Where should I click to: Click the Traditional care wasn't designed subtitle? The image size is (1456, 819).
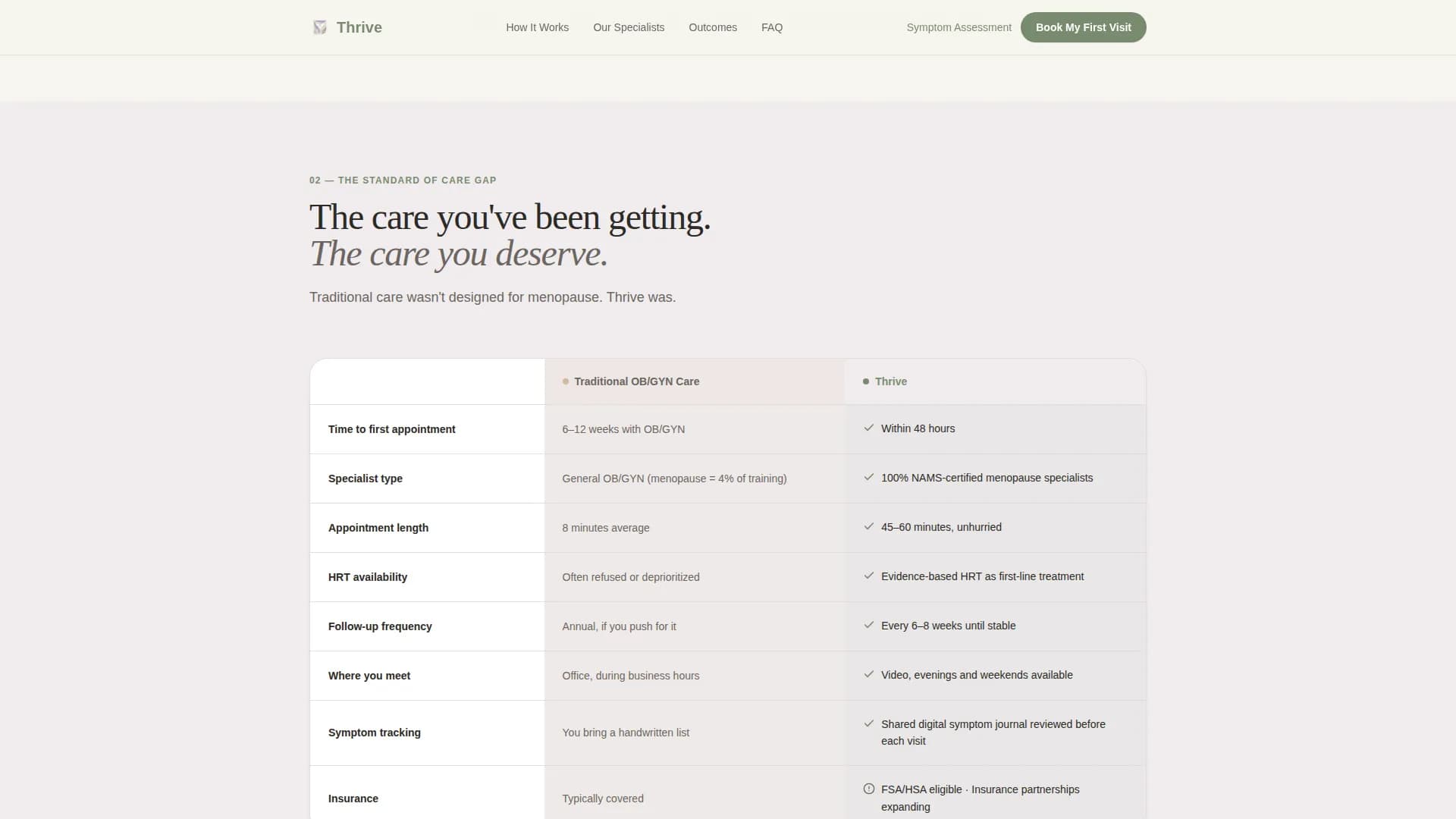pyautogui.click(x=492, y=297)
